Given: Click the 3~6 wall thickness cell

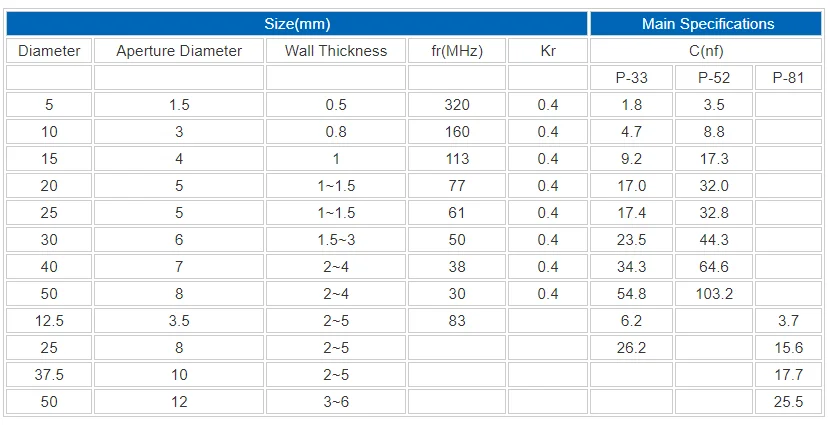Looking at the screenshot, I should pos(335,402).
